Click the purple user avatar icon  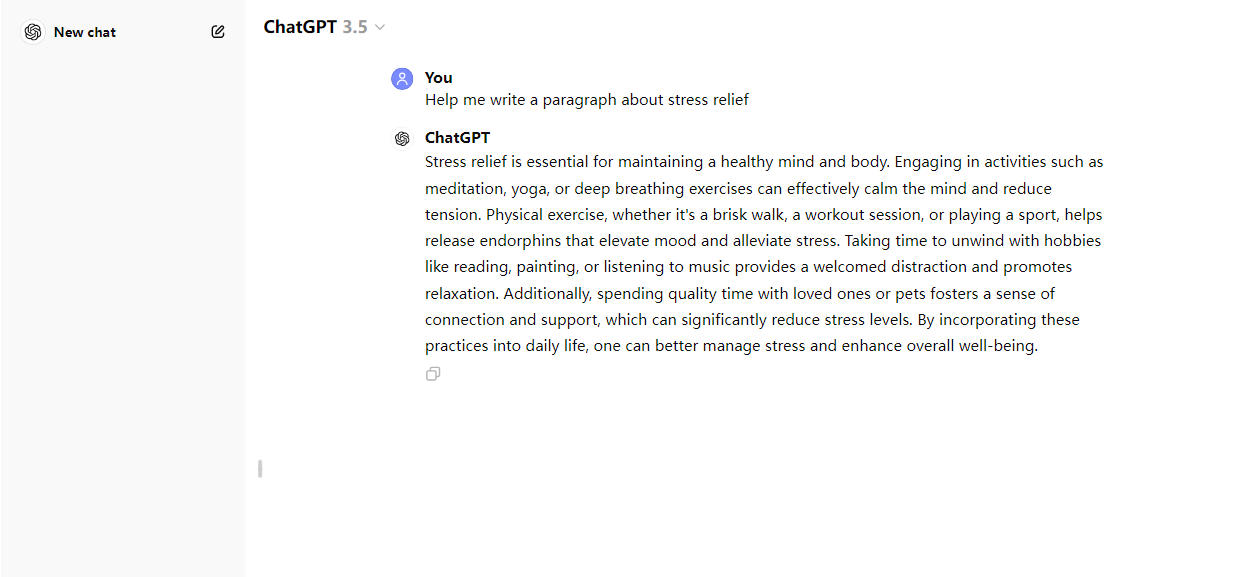click(x=402, y=79)
